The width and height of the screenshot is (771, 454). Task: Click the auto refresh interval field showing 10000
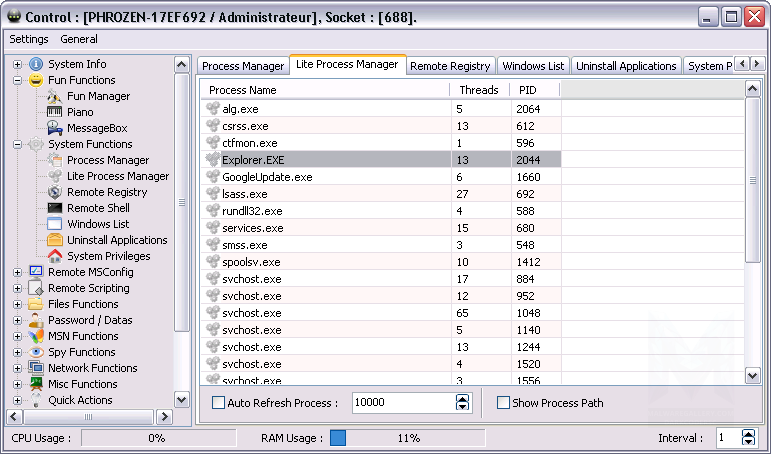coord(402,403)
